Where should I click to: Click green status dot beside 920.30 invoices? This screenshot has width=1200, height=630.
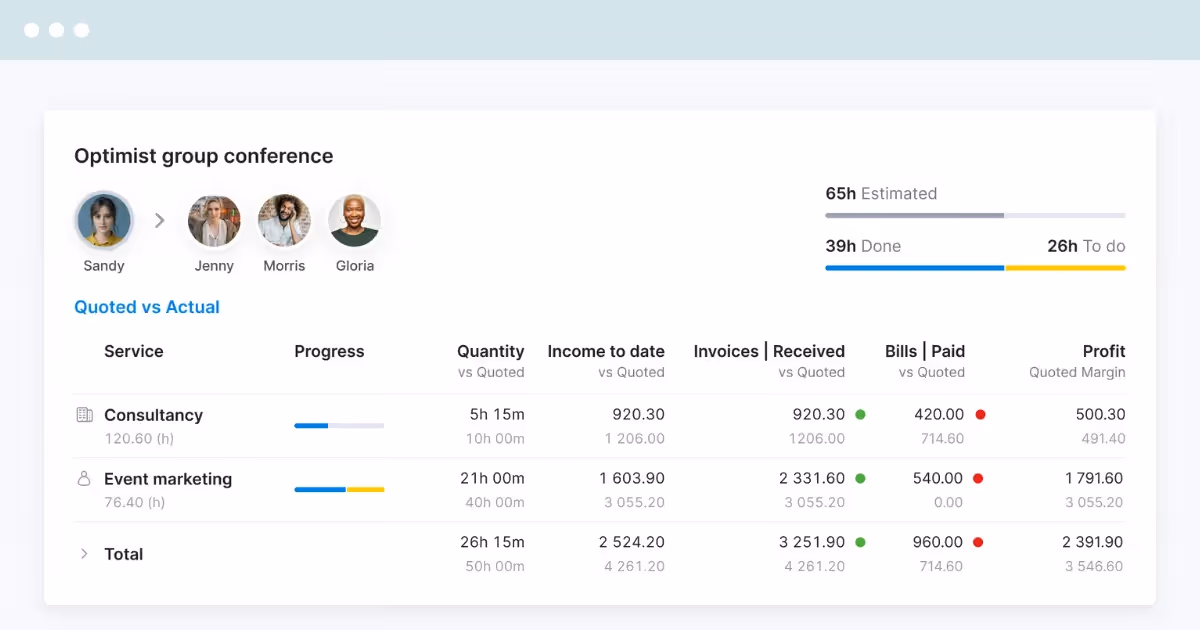click(x=860, y=414)
